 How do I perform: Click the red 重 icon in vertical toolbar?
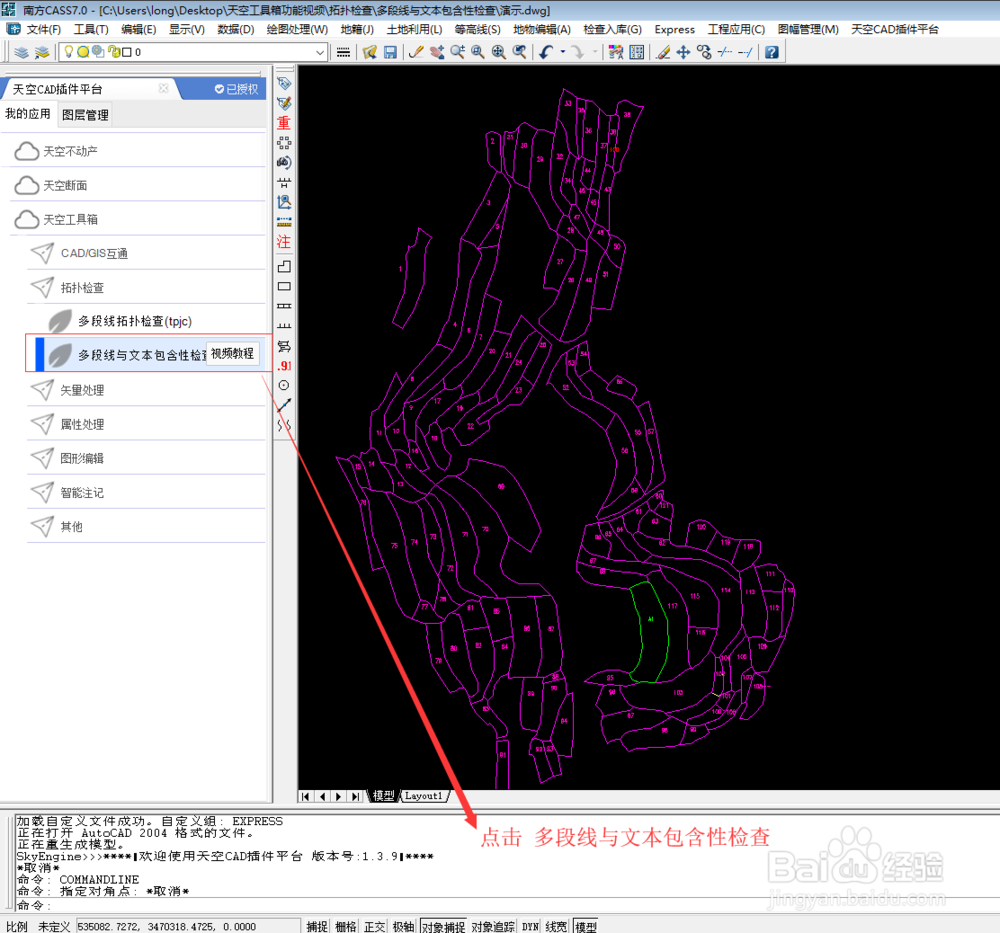(284, 122)
